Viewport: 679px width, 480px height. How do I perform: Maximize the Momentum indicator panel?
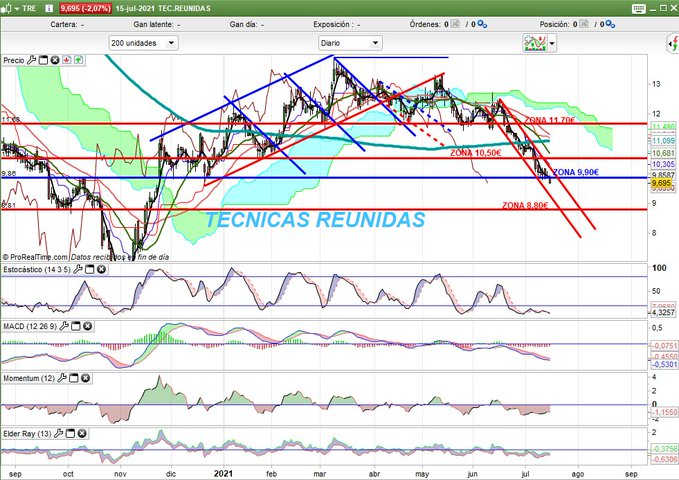pos(74,378)
